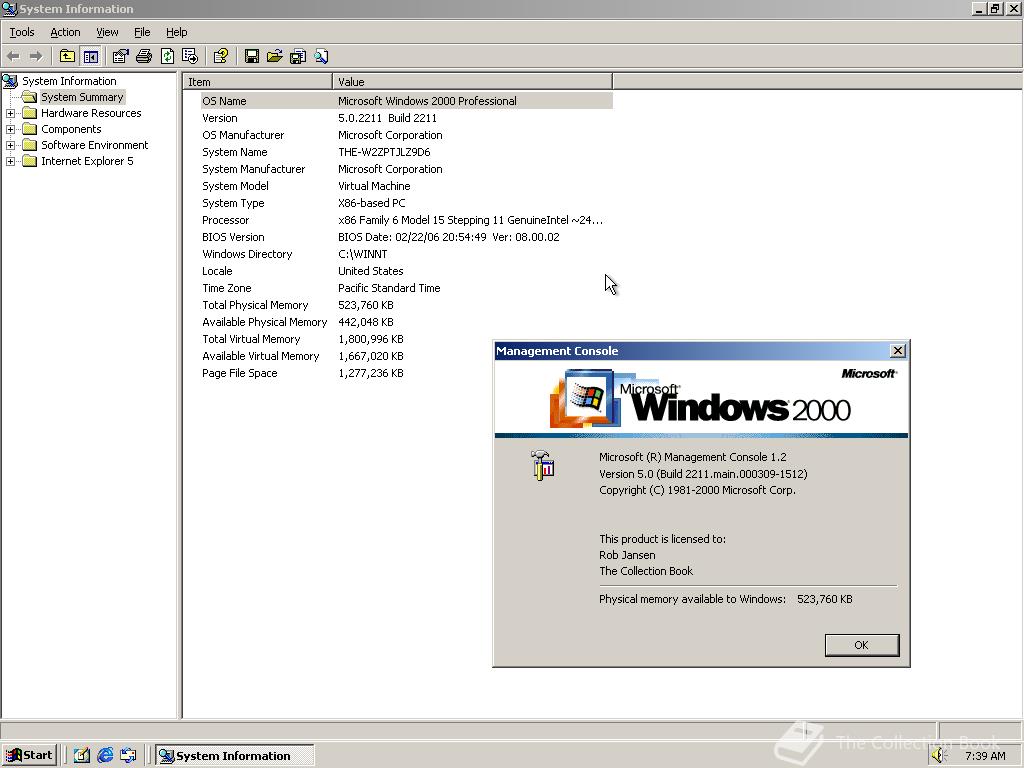Select the System Model row
Image resolution: width=1024 pixels, height=768 pixels.
[407, 186]
